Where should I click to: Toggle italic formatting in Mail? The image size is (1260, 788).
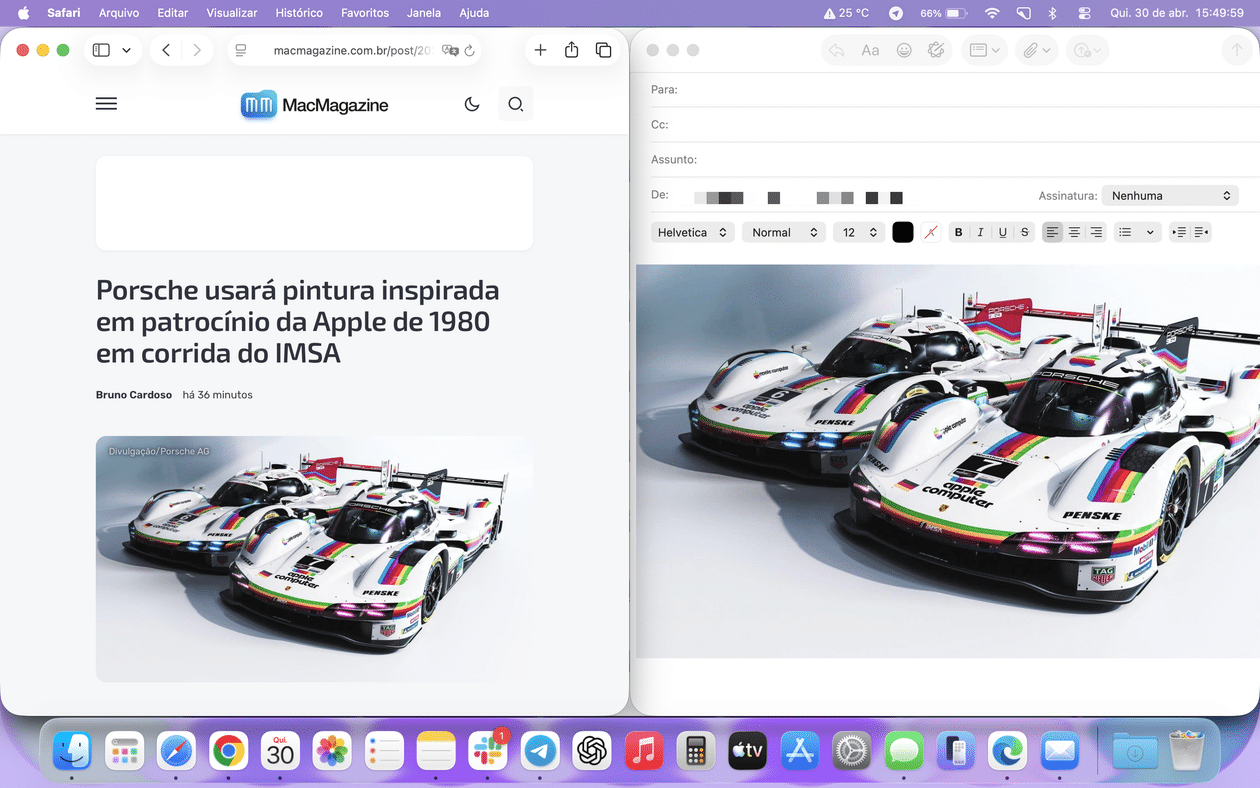tap(980, 232)
